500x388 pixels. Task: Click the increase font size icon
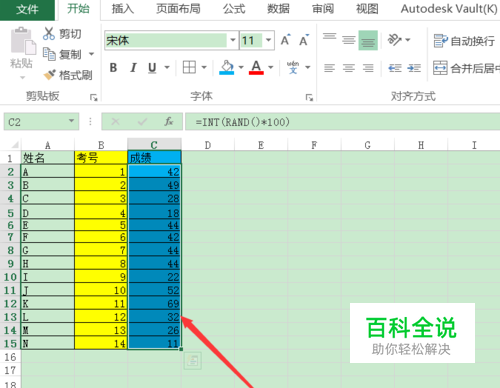click(x=286, y=40)
